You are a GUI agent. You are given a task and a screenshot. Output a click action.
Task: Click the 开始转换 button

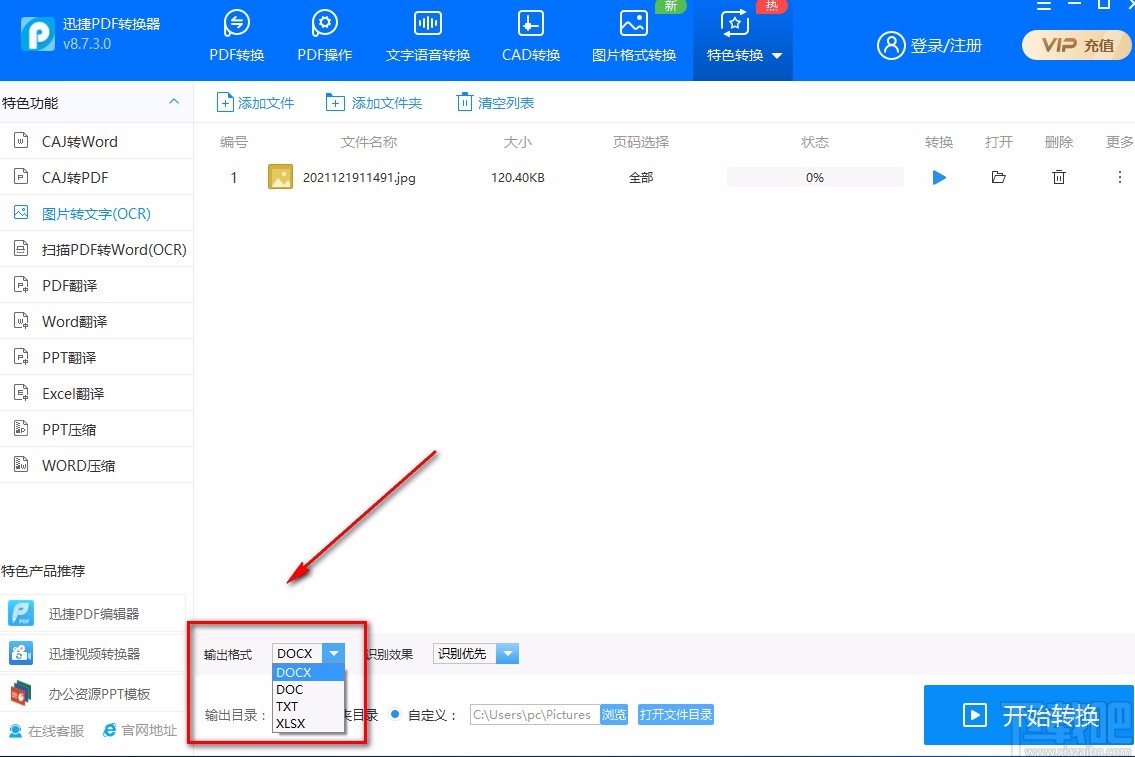pos(1029,715)
